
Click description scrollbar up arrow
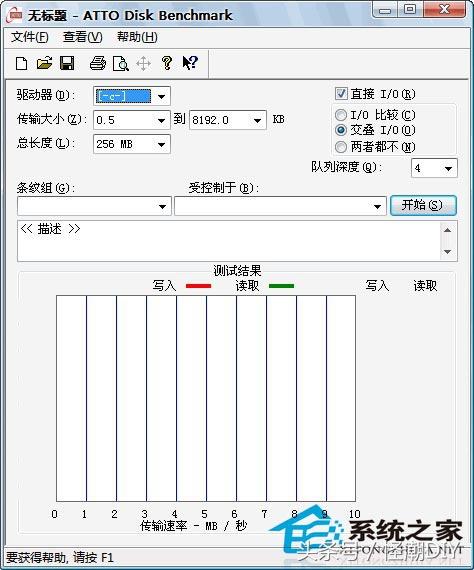(x=447, y=230)
